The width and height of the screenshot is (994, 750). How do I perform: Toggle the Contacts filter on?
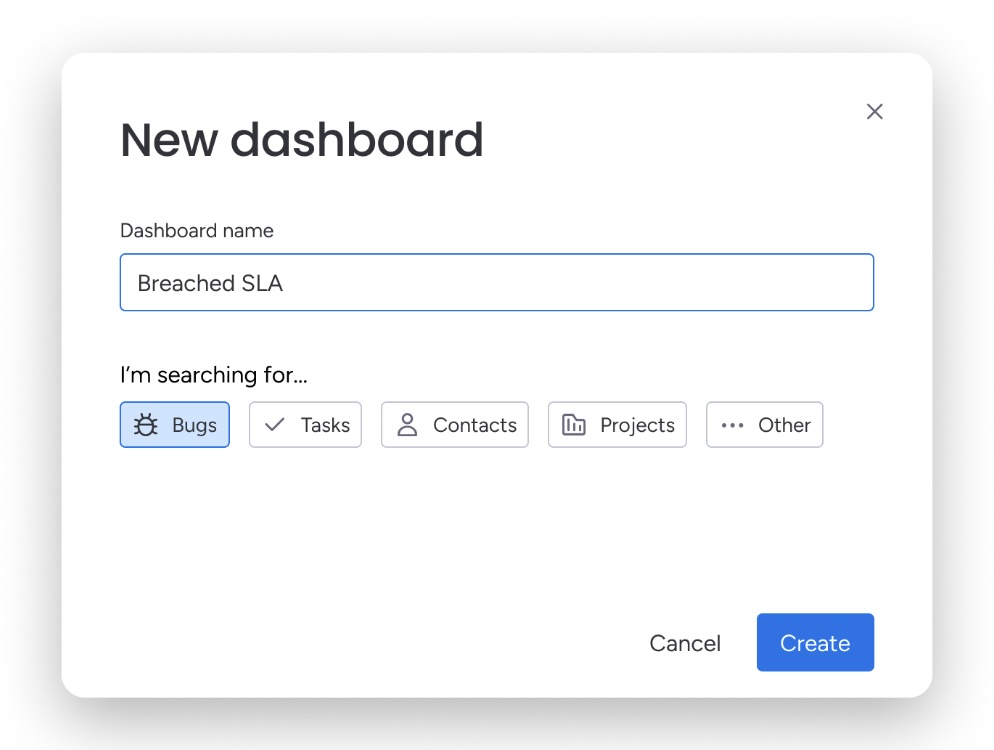[x=454, y=424]
